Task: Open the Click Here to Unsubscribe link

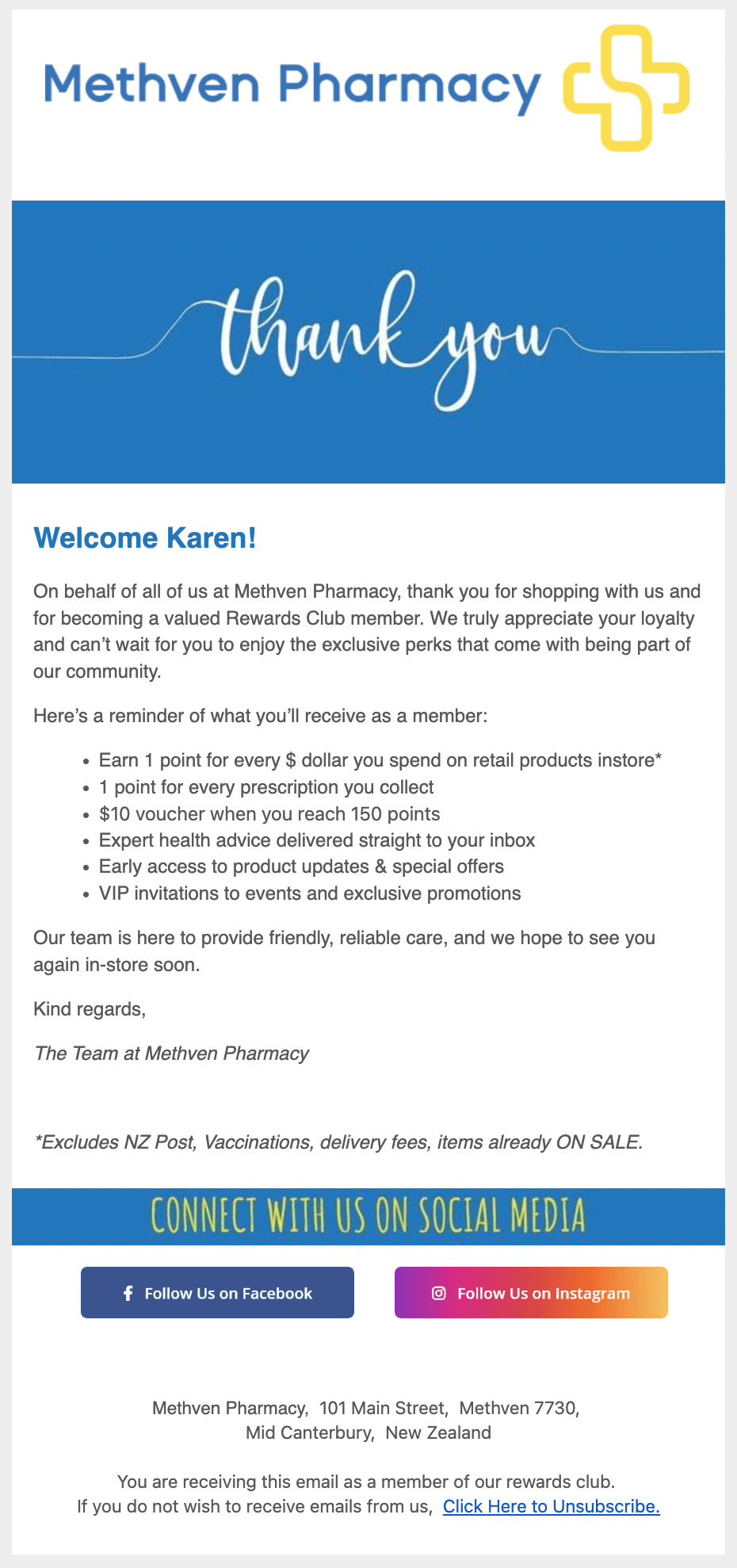Action: coord(551,1506)
